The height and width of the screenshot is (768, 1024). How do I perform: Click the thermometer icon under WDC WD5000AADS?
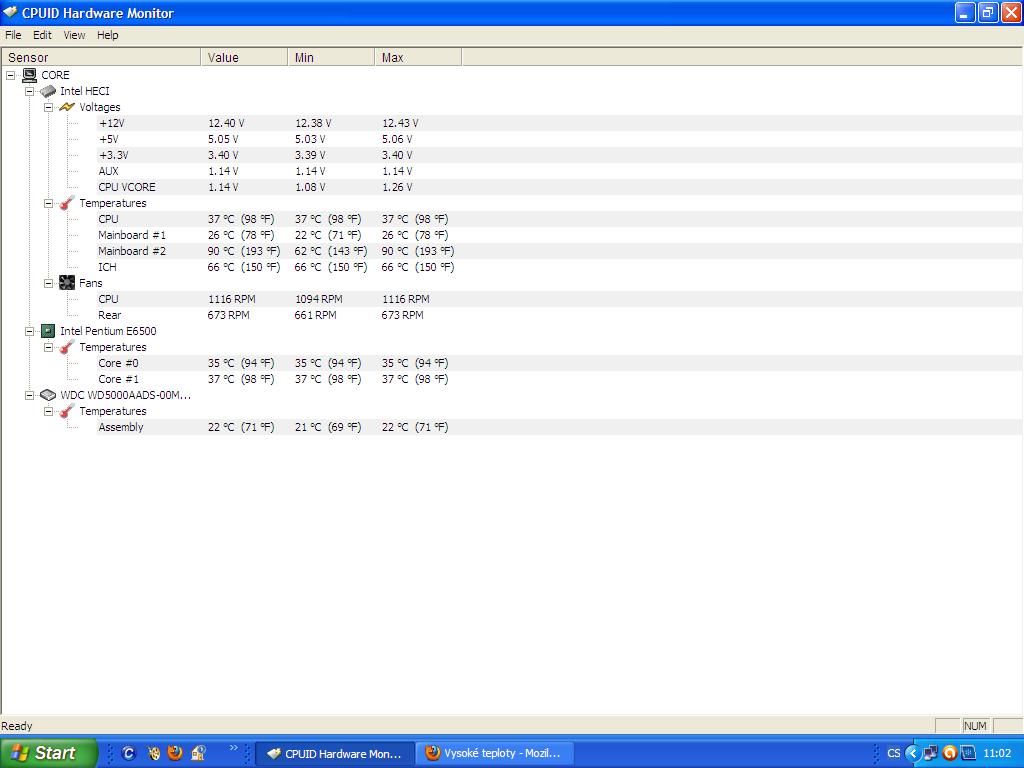click(67, 411)
